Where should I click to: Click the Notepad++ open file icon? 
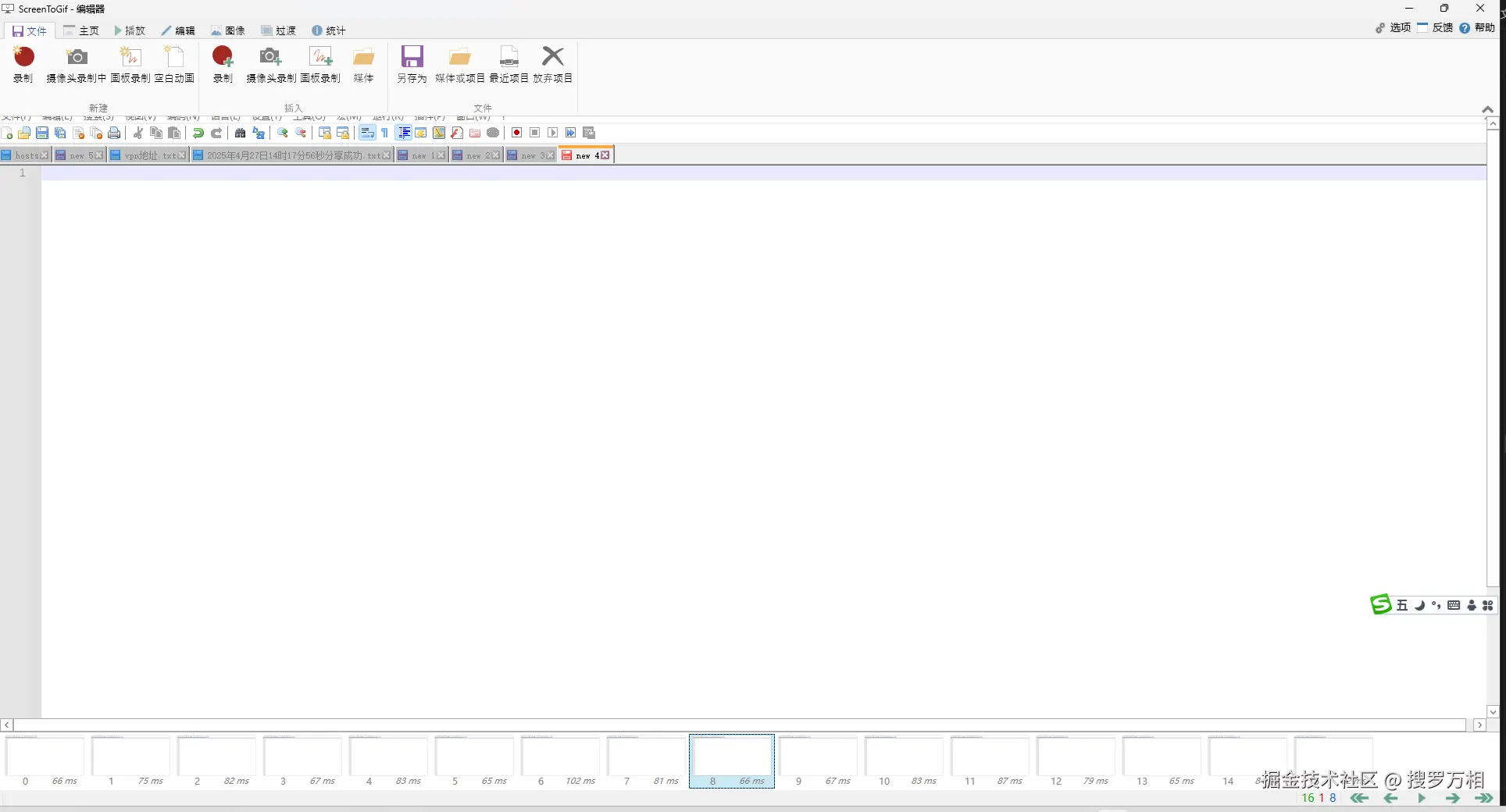coord(24,133)
